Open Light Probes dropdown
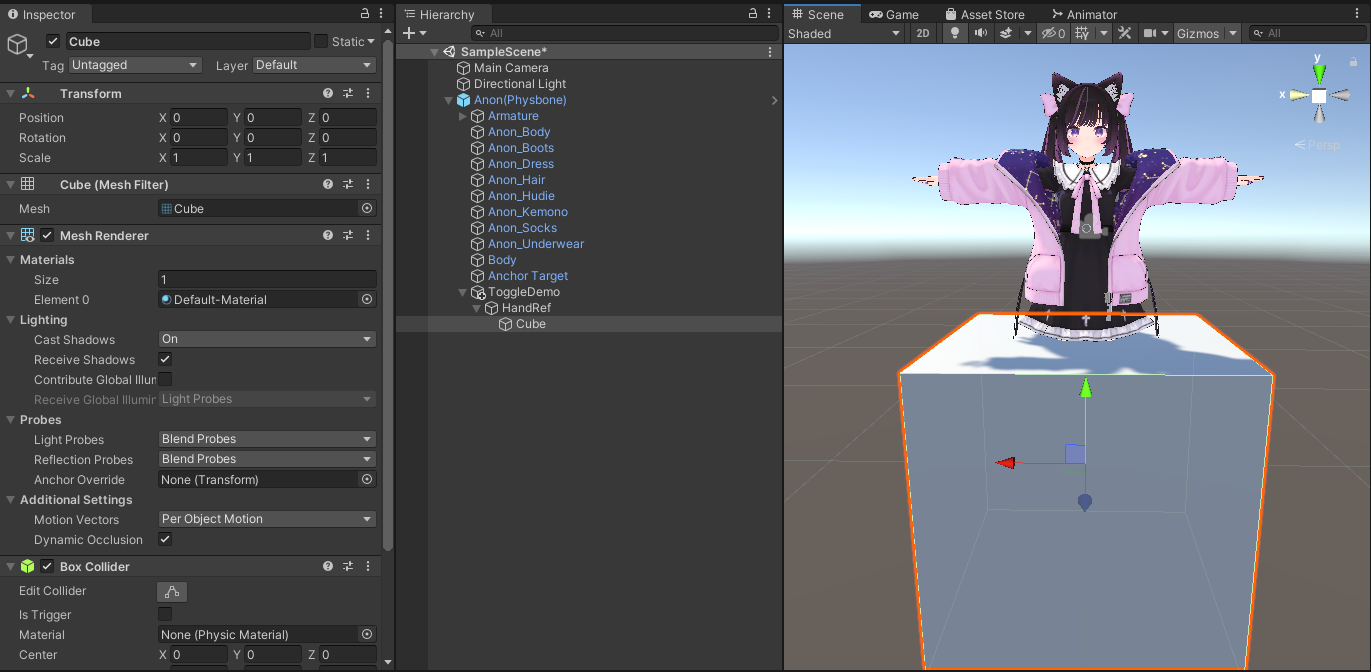1371x672 pixels. pyautogui.click(x=267, y=439)
